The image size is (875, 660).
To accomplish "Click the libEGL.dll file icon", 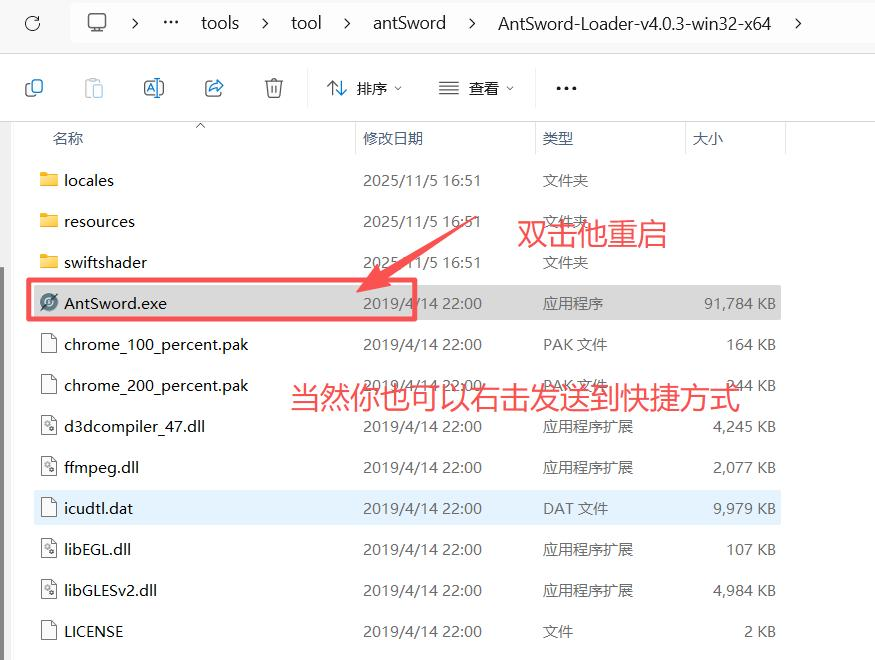I will click(49, 549).
